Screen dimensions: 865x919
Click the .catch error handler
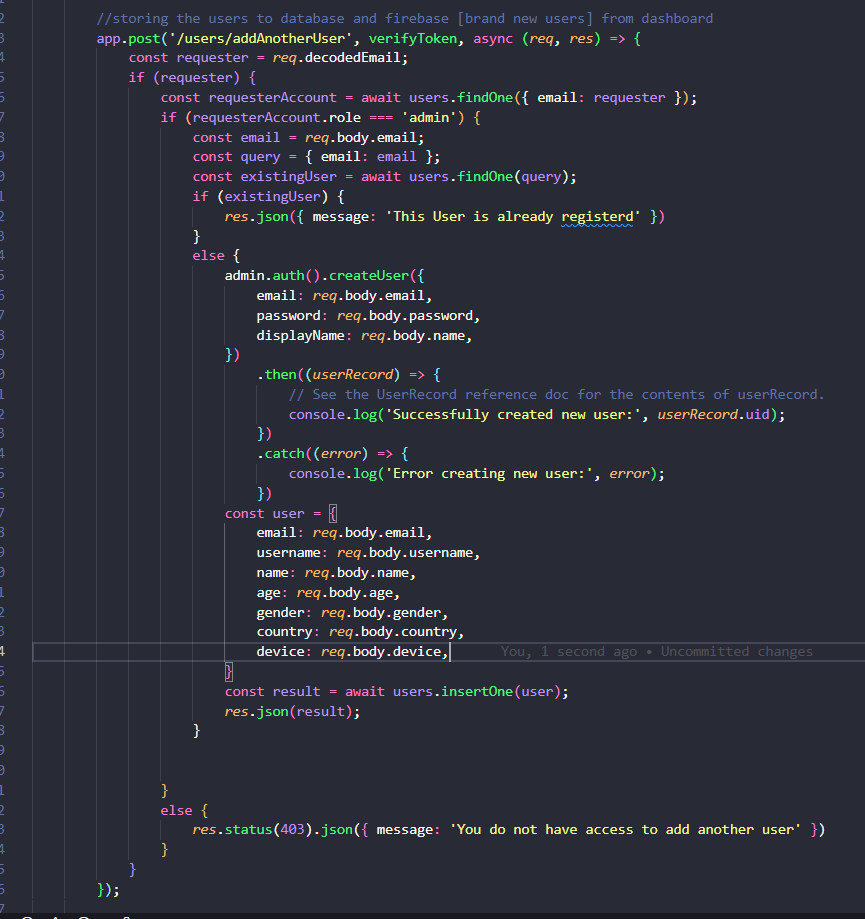[283, 453]
